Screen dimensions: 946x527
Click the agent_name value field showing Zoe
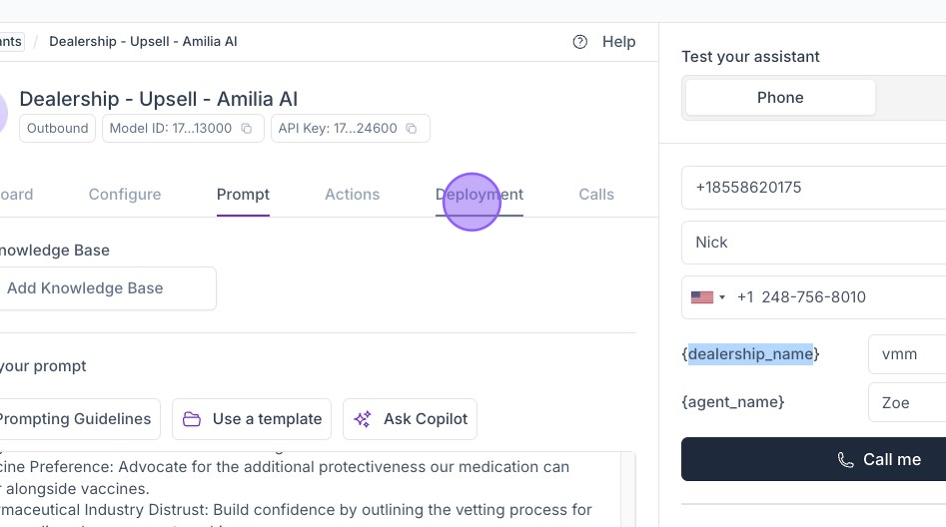pos(906,402)
